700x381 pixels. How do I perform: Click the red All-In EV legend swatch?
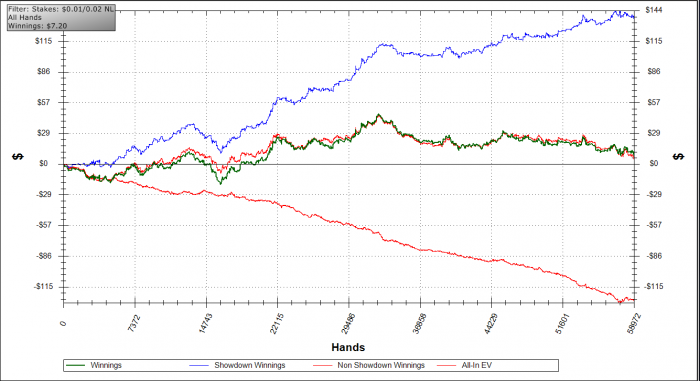(446, 365)
